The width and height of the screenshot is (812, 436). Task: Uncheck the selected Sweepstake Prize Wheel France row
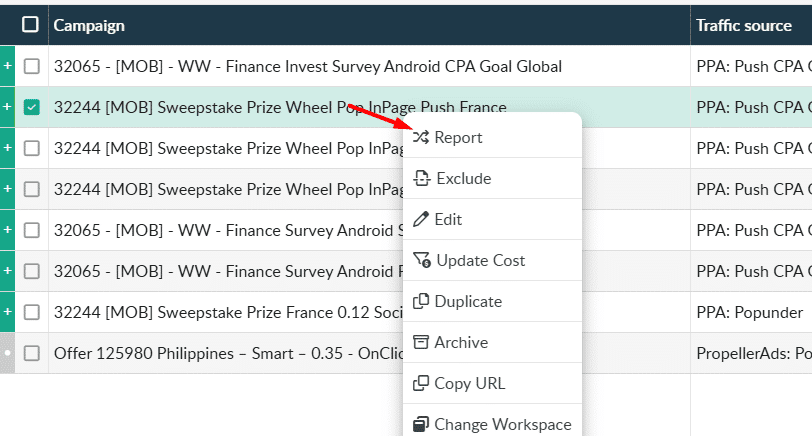coord(32,107)
